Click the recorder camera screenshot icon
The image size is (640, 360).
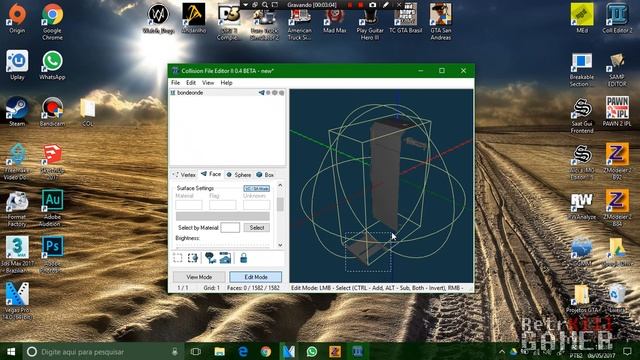(372, 5)
